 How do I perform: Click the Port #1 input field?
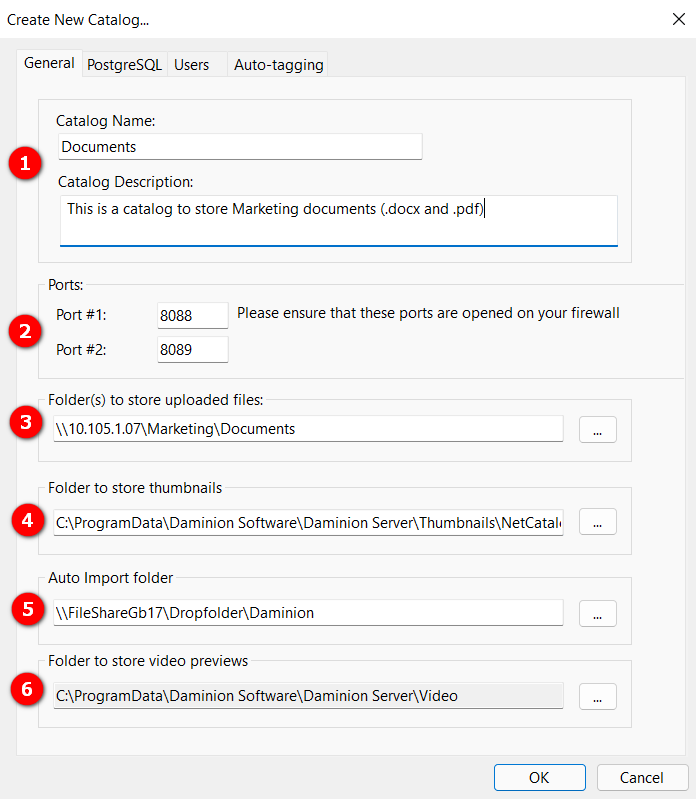pos(193,315)
